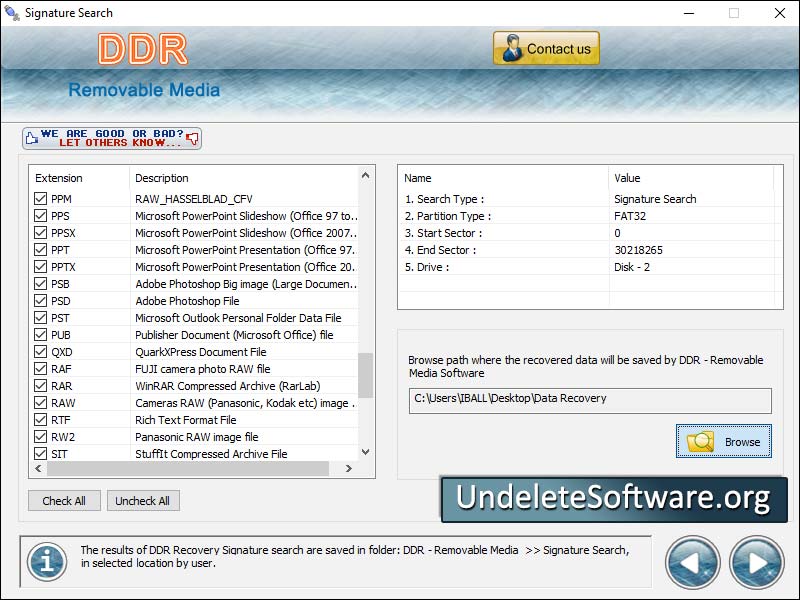Click the extension list scroll up arrow

click(365, 176)
